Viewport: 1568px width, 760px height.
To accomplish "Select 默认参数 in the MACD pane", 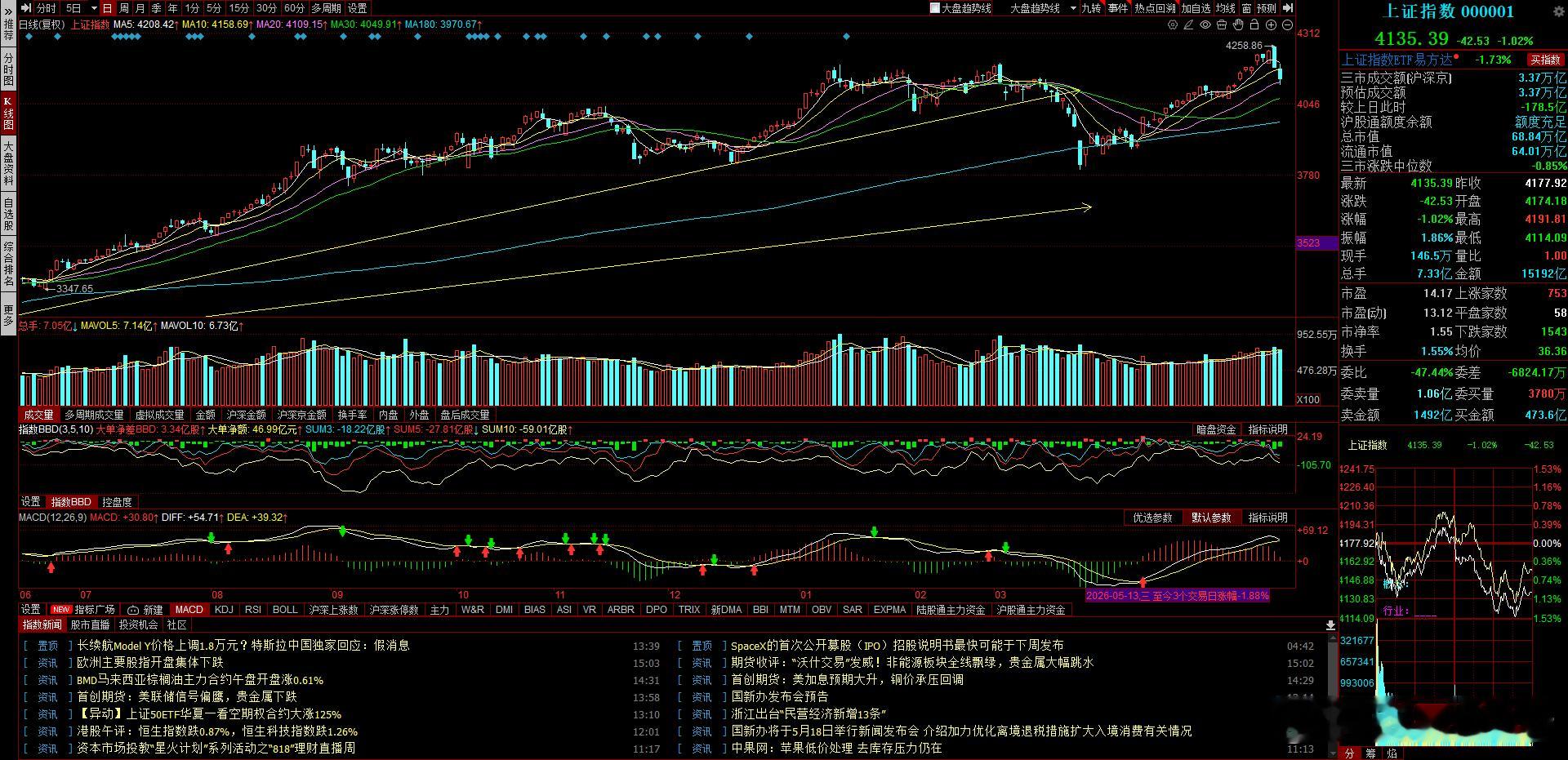I will (x=1211, y=518).
